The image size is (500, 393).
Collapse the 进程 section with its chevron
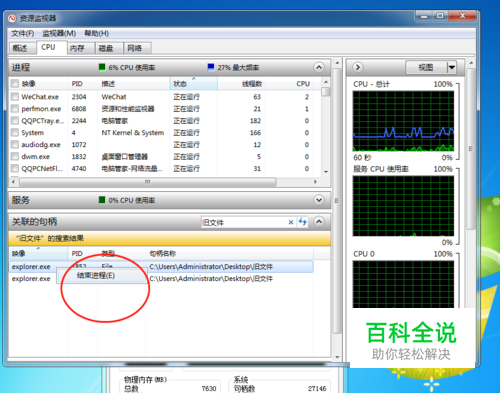point(319,68)
